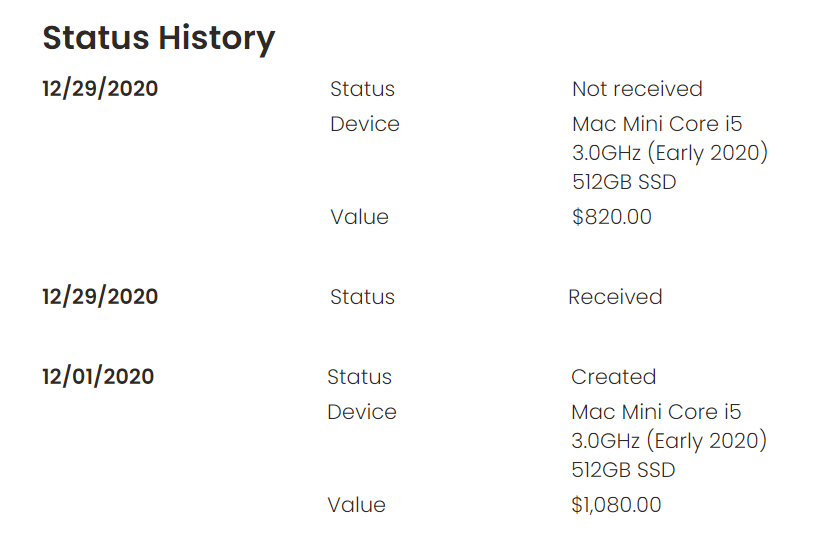Click the Status label next to Not received
The width and height of the screenshot is (829, 559).
[x=362, y=89]
